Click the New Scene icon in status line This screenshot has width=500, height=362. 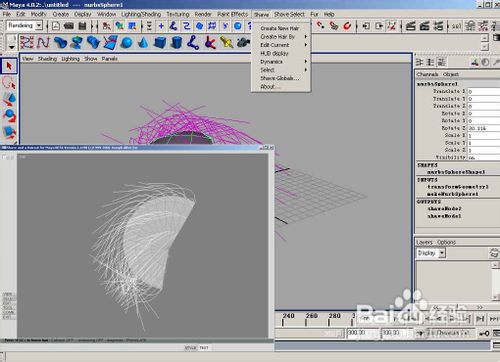point(56,26)
